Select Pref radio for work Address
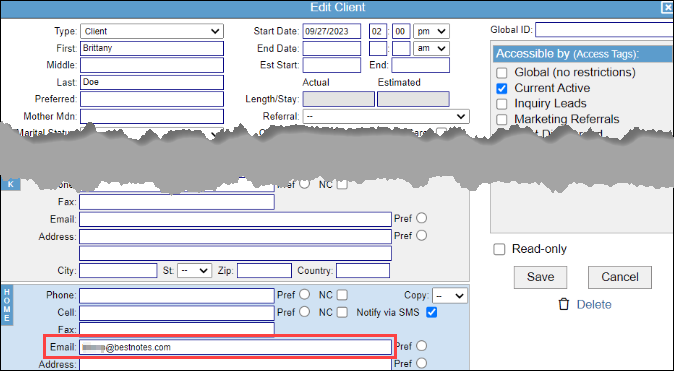 click(x=421, y=235)
